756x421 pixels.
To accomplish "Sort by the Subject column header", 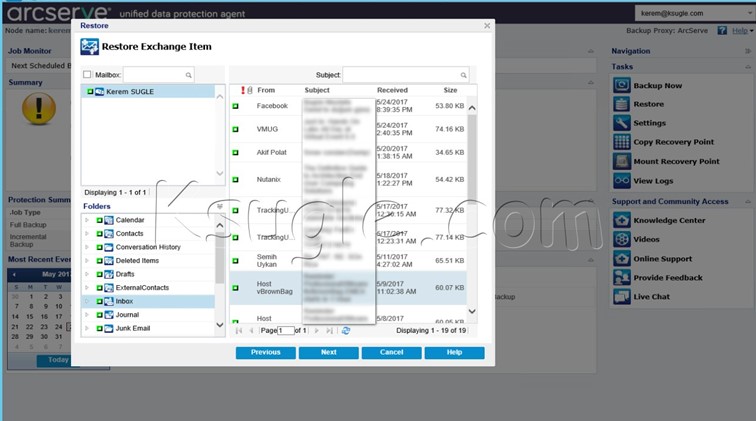I will click(x=317, y=90).
